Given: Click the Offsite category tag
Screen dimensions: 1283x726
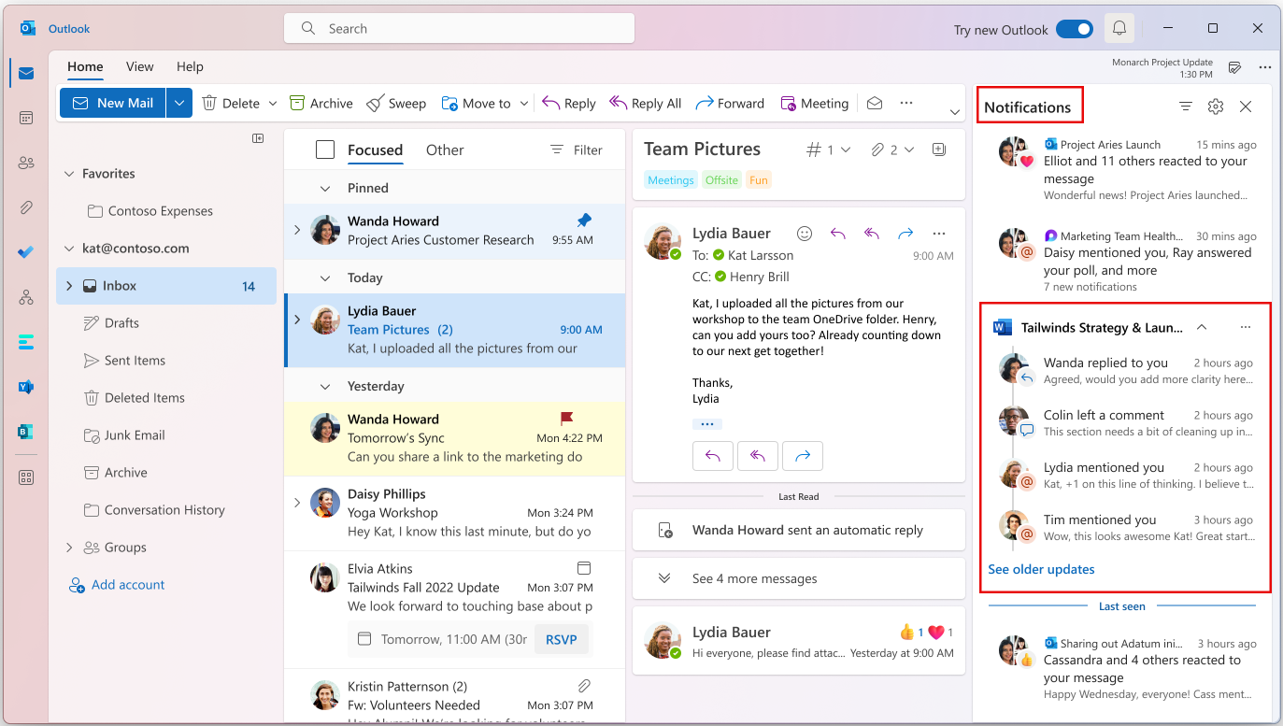Looking at the screenshot, I should (721, 180).
